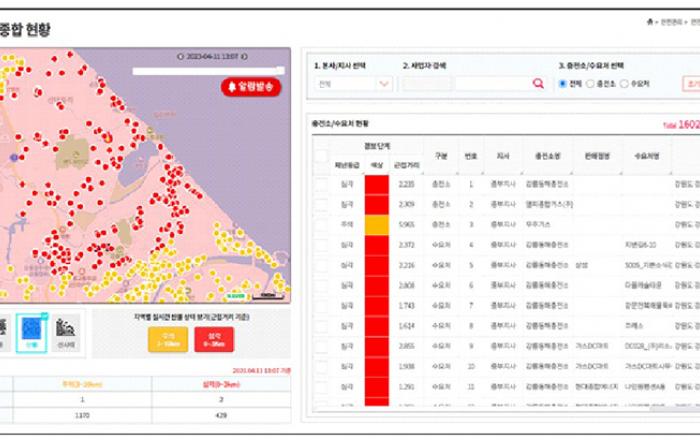Click the magnifier search icon in 사업자 검색
This screenshot has height=440, width=700.
pyautogui.click(x=539, y=84)
